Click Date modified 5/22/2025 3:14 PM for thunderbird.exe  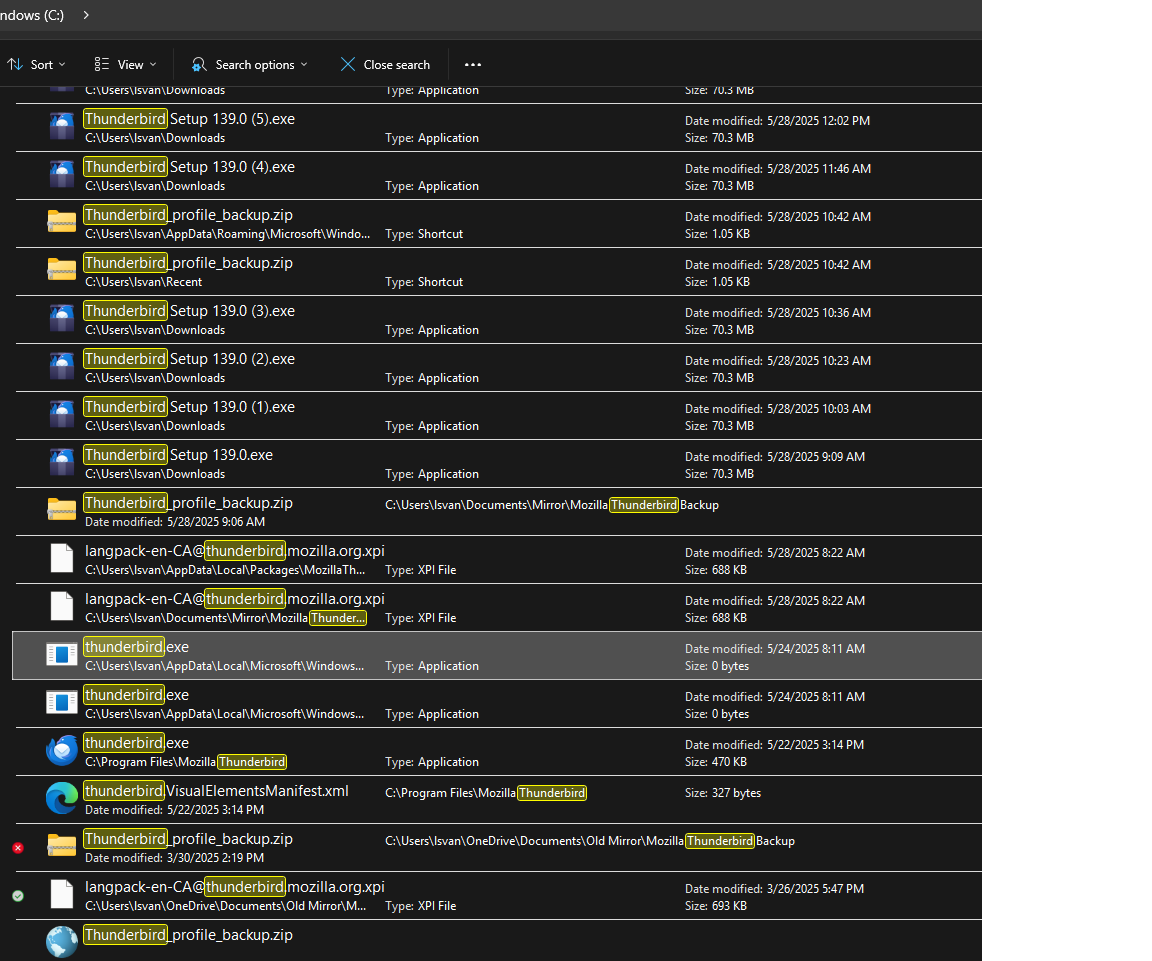tap(774, 744)
